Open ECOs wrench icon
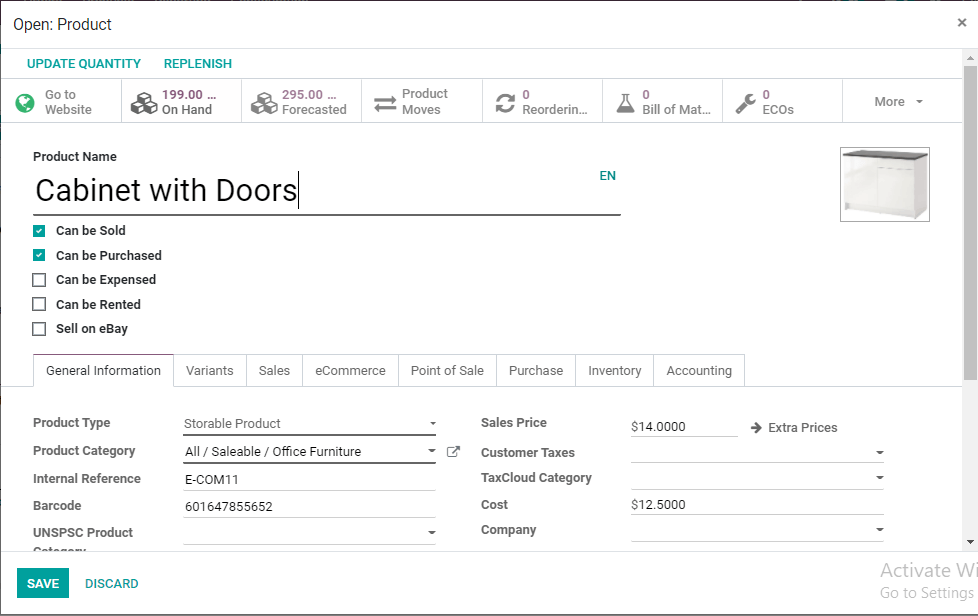Screen dimensions: 978x616 tap(745, 103)
